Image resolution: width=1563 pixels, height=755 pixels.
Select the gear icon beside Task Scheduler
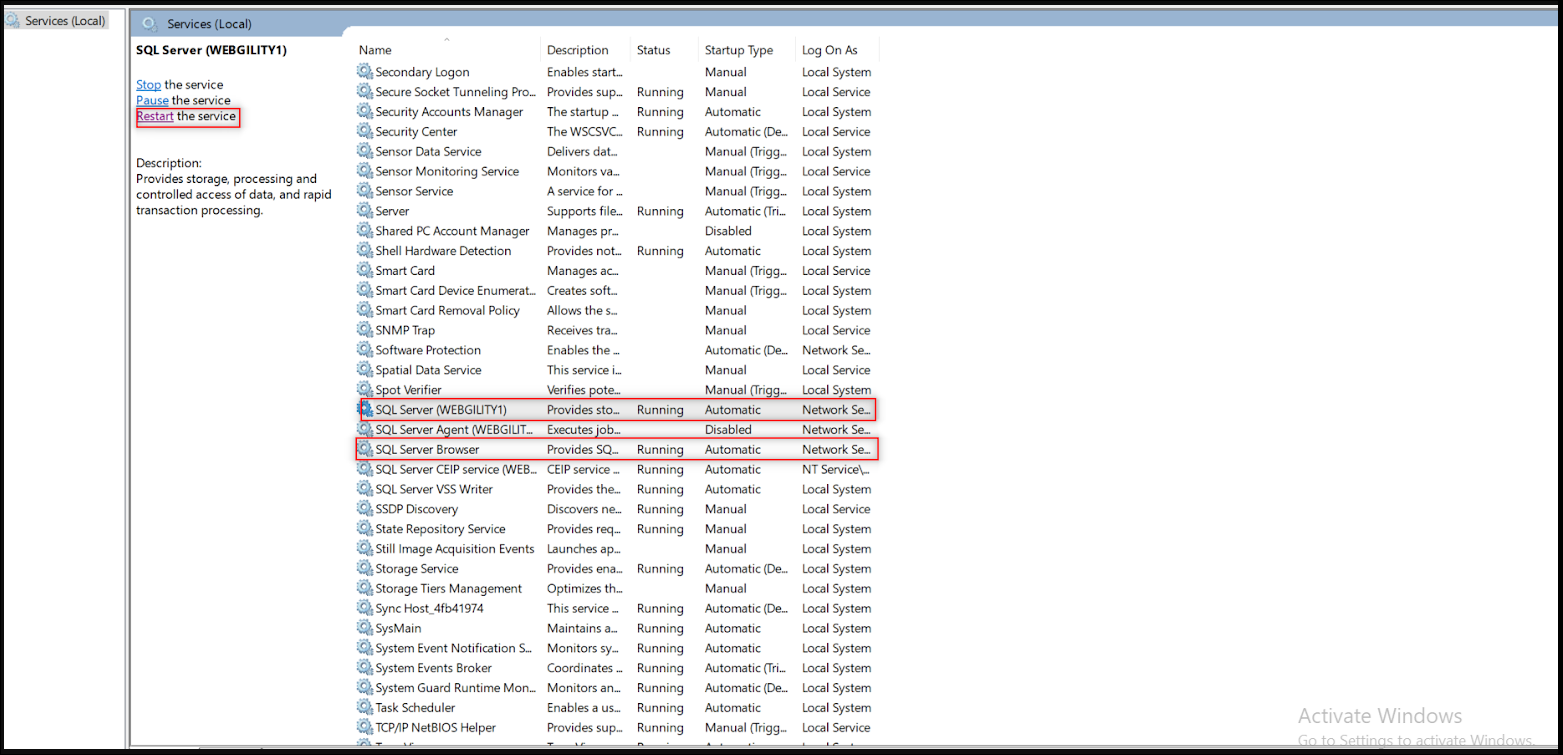pyautogui.click(x=365, y=707)
